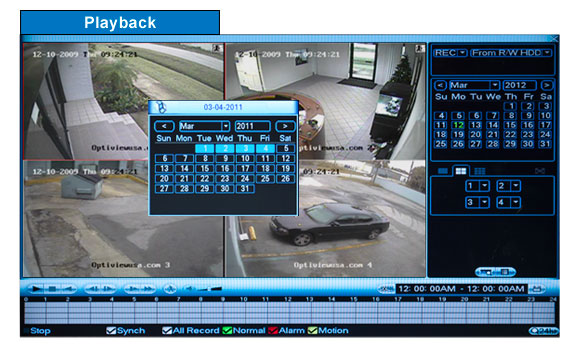Screen dimensions: 580x360
Task: Switch to single-channel view tab
Action: click(443, 171)
